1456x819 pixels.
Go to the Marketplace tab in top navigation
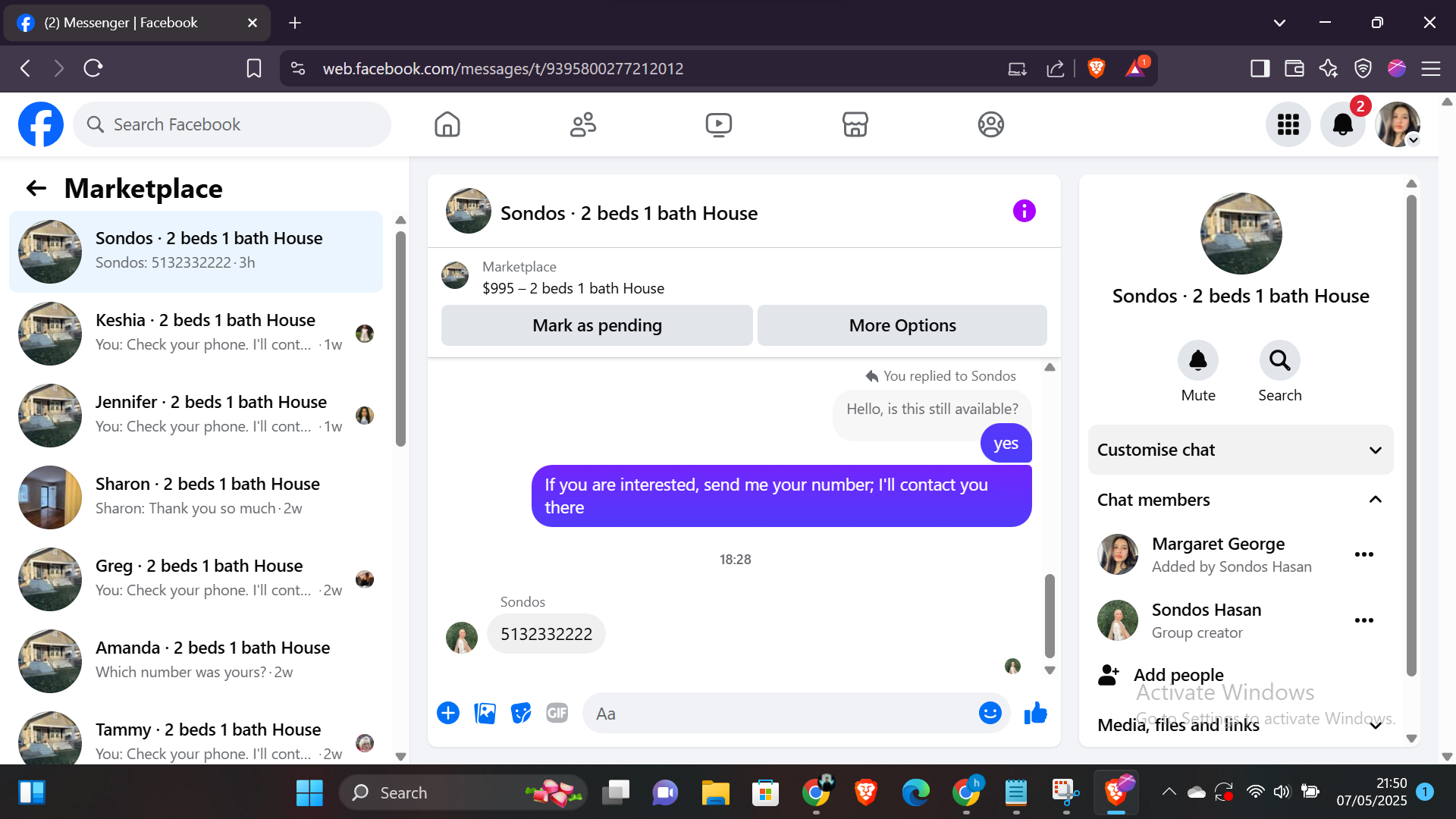point(855,124)
